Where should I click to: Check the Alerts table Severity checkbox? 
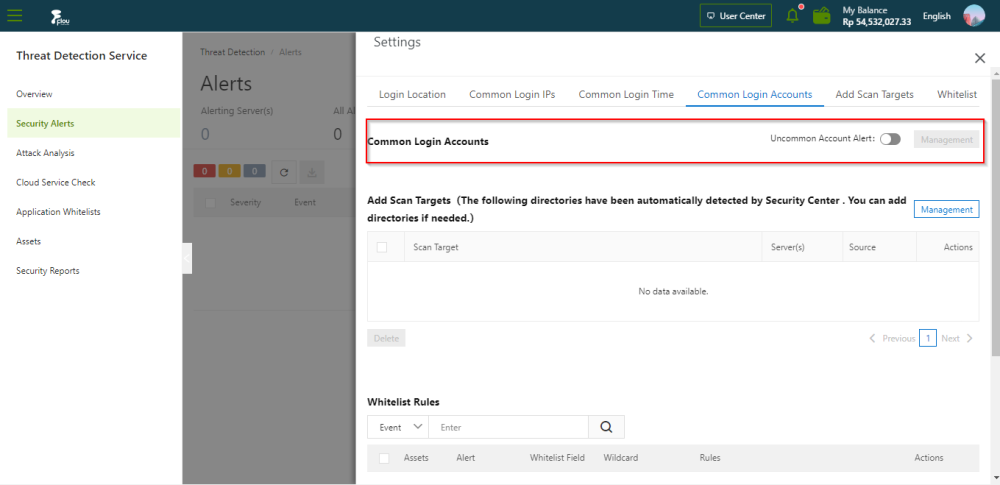210,202
